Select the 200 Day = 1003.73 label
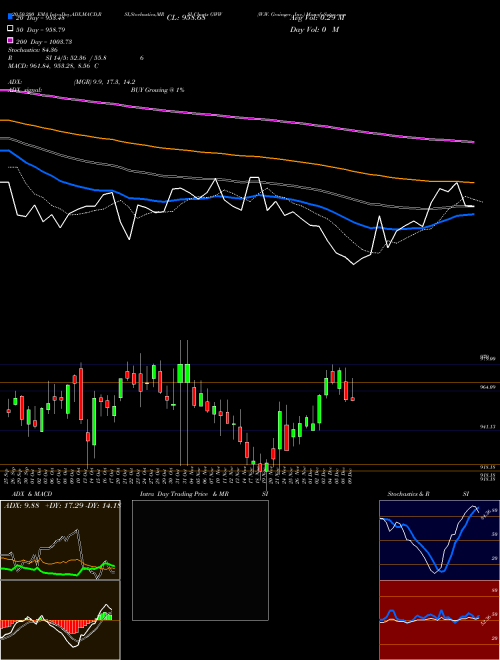The width and height of the screenshot is (500, 660). click(x=44, y=41)
